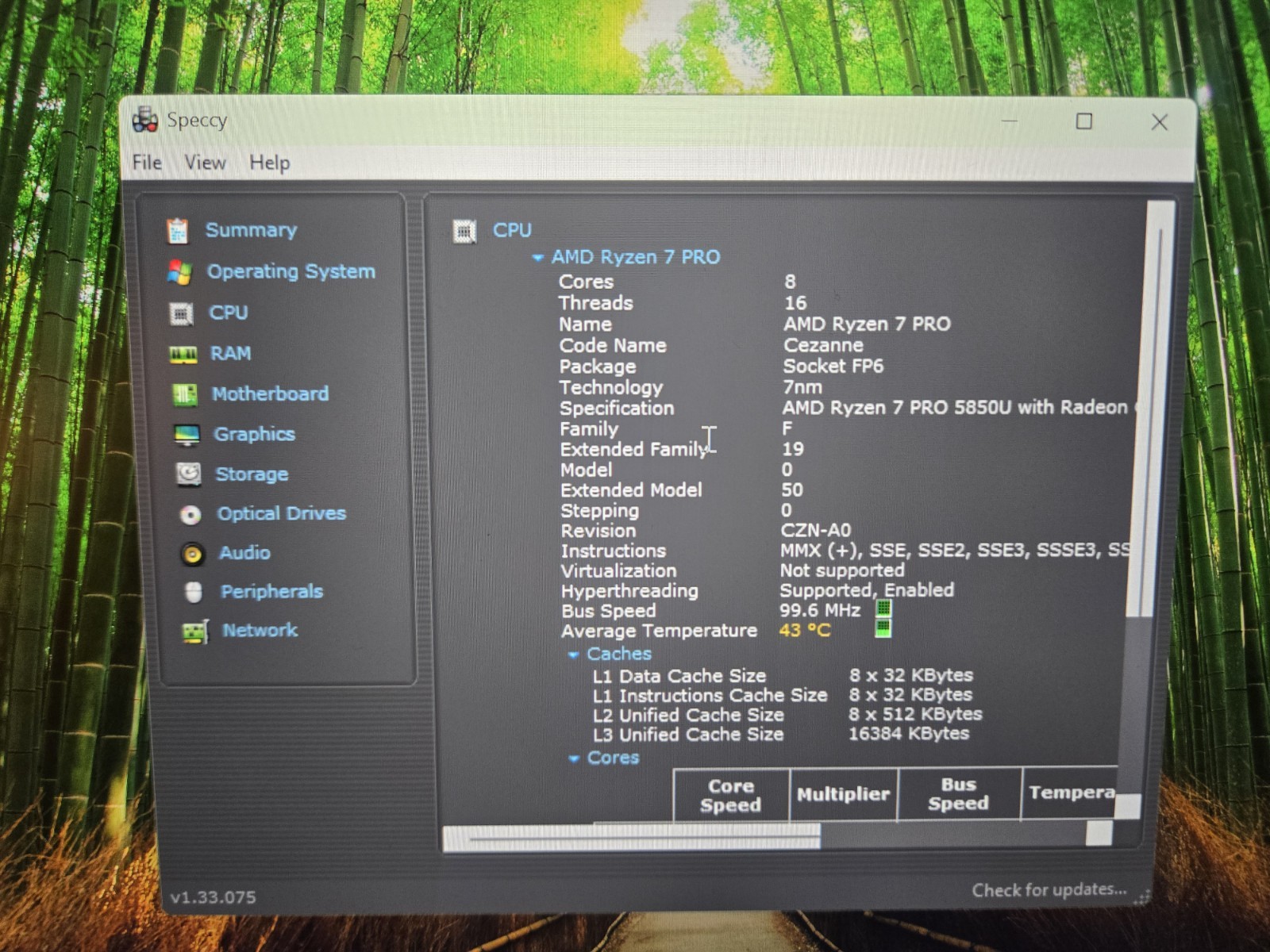Open the Motherboard section

coord(270,393)
